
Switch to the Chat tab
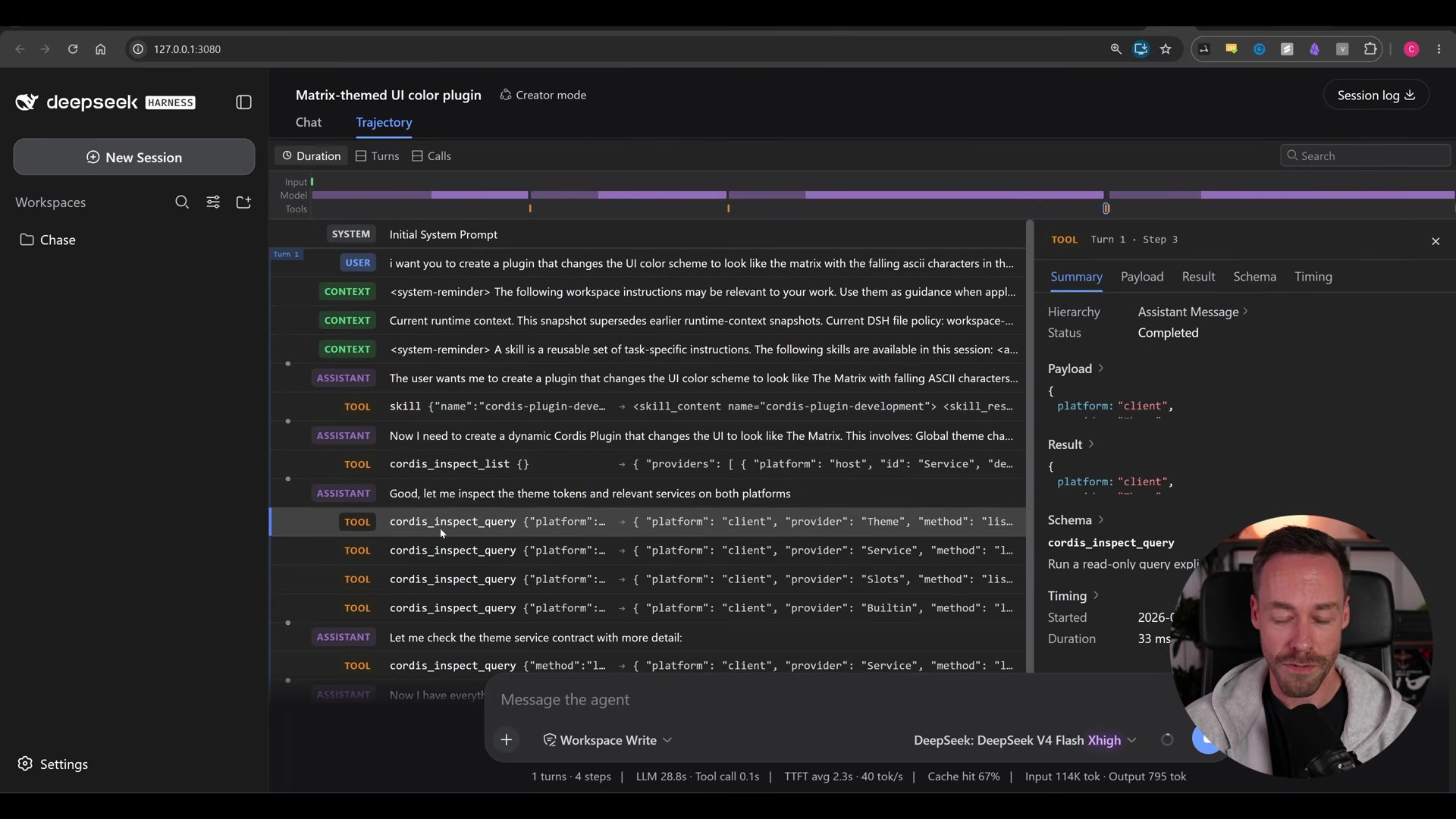(309, 122)
